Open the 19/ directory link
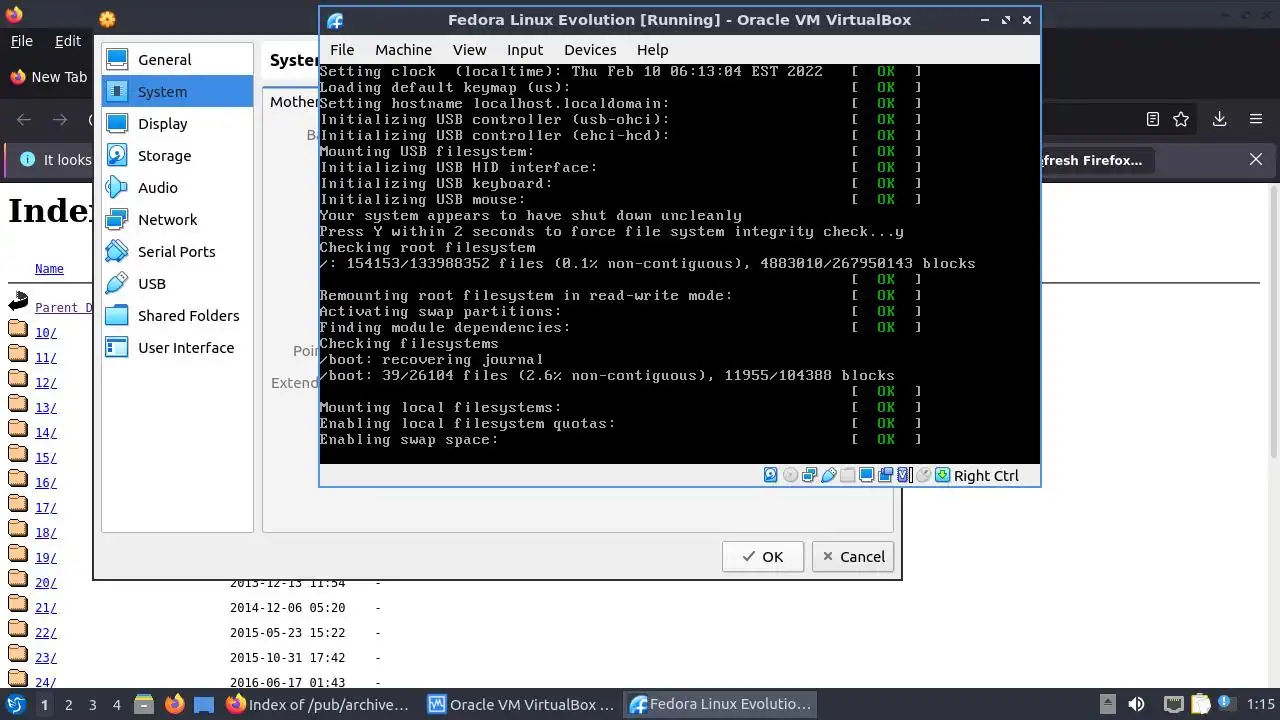Screen dimensions: 1280x720 [46, 558]
